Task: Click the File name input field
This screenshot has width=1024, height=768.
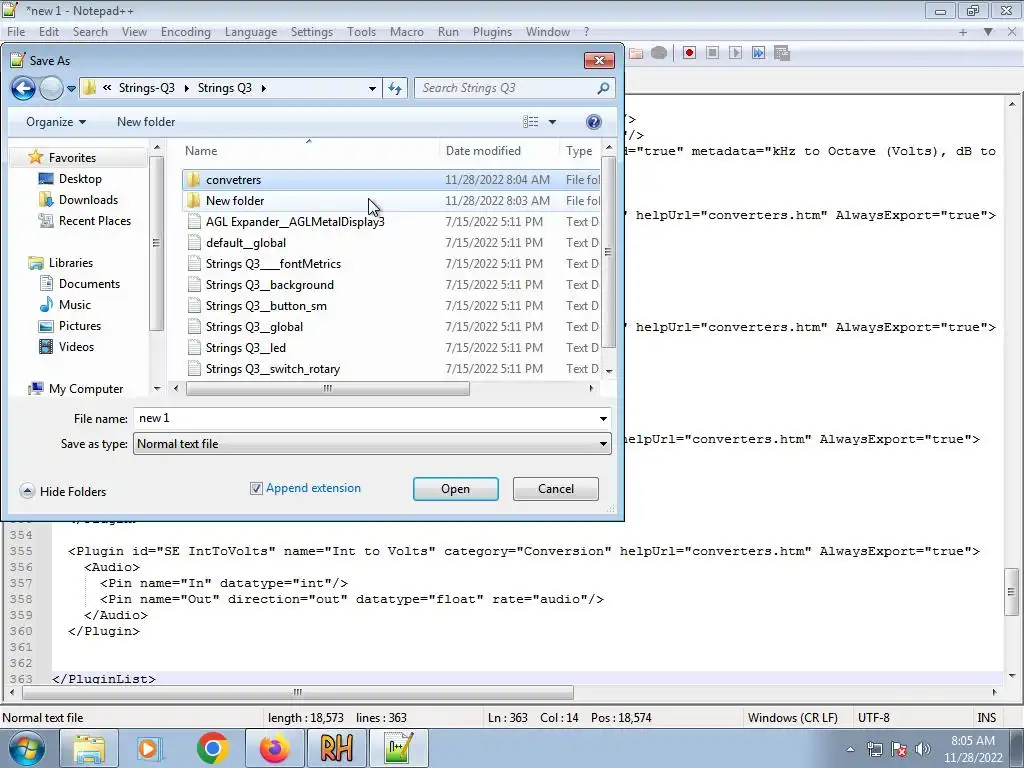Action: [364, 419]
